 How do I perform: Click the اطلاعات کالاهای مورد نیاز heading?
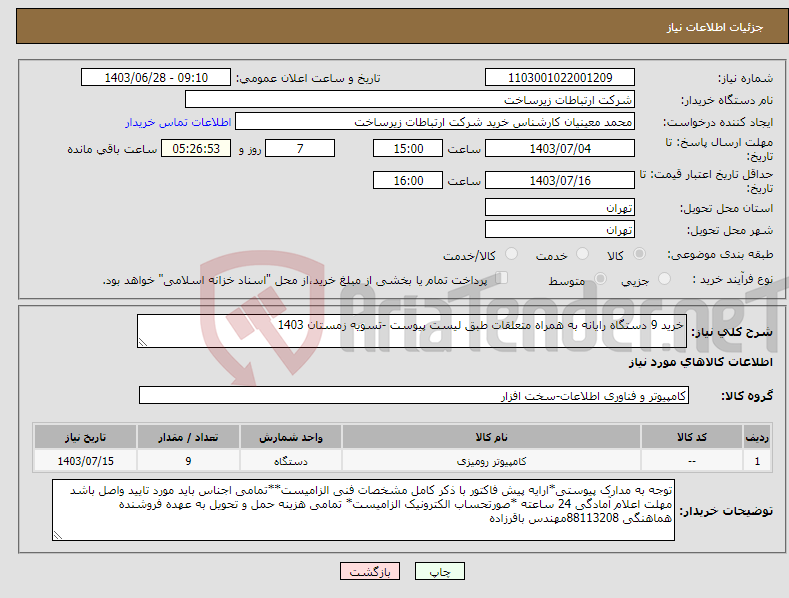click(700, 362)
